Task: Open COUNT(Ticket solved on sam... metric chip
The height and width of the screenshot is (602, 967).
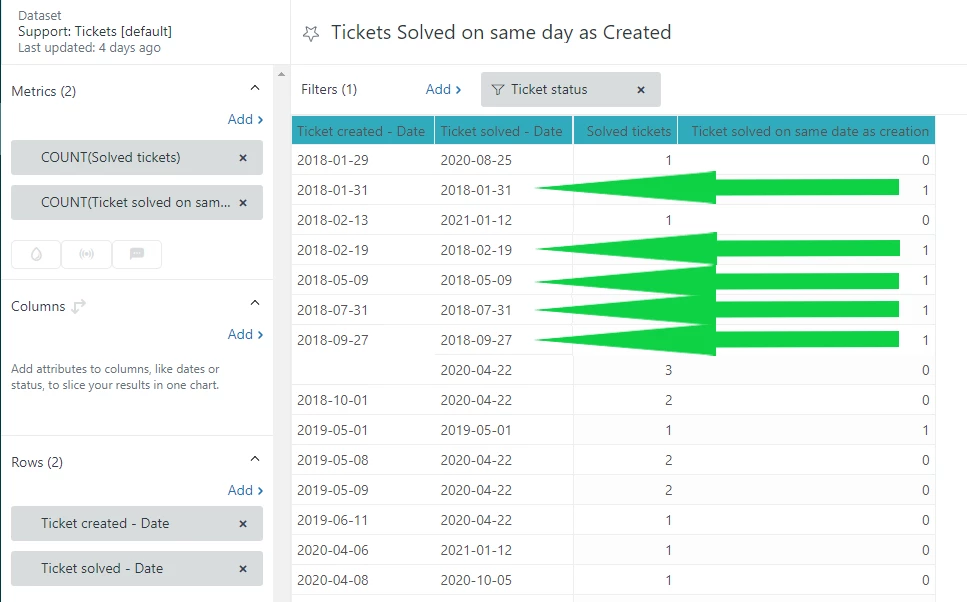Action: click(x=136, y=203)
